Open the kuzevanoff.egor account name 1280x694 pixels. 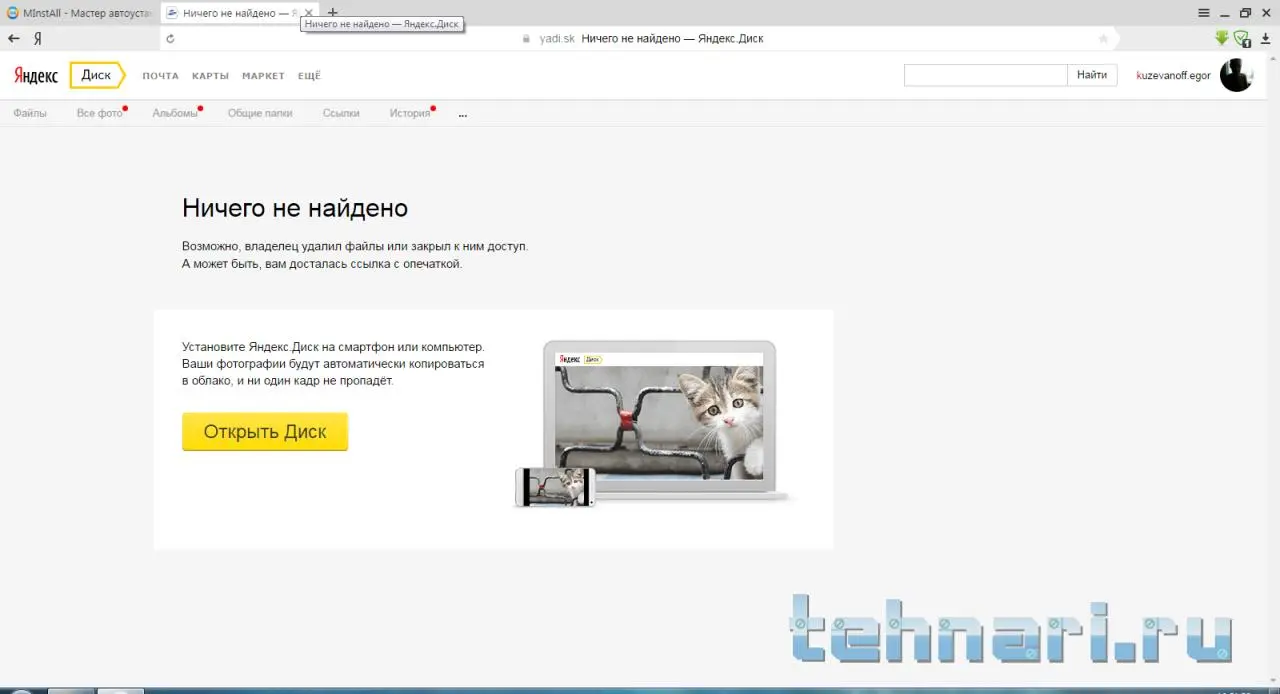(x=1173, y=76)
